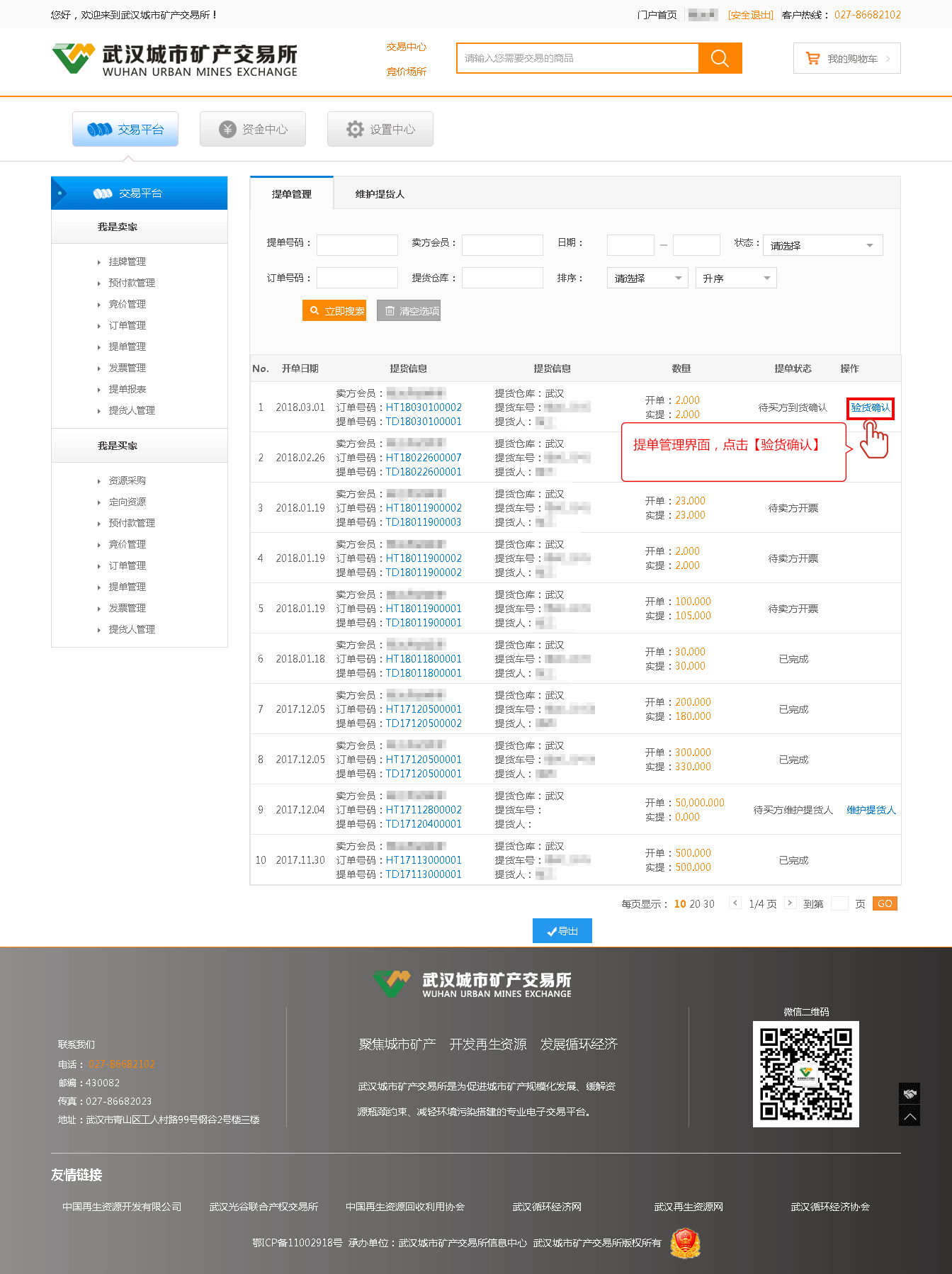952x1274 pixels.
Task: Go to previous page arrow
Action: (x=735, y=903)
